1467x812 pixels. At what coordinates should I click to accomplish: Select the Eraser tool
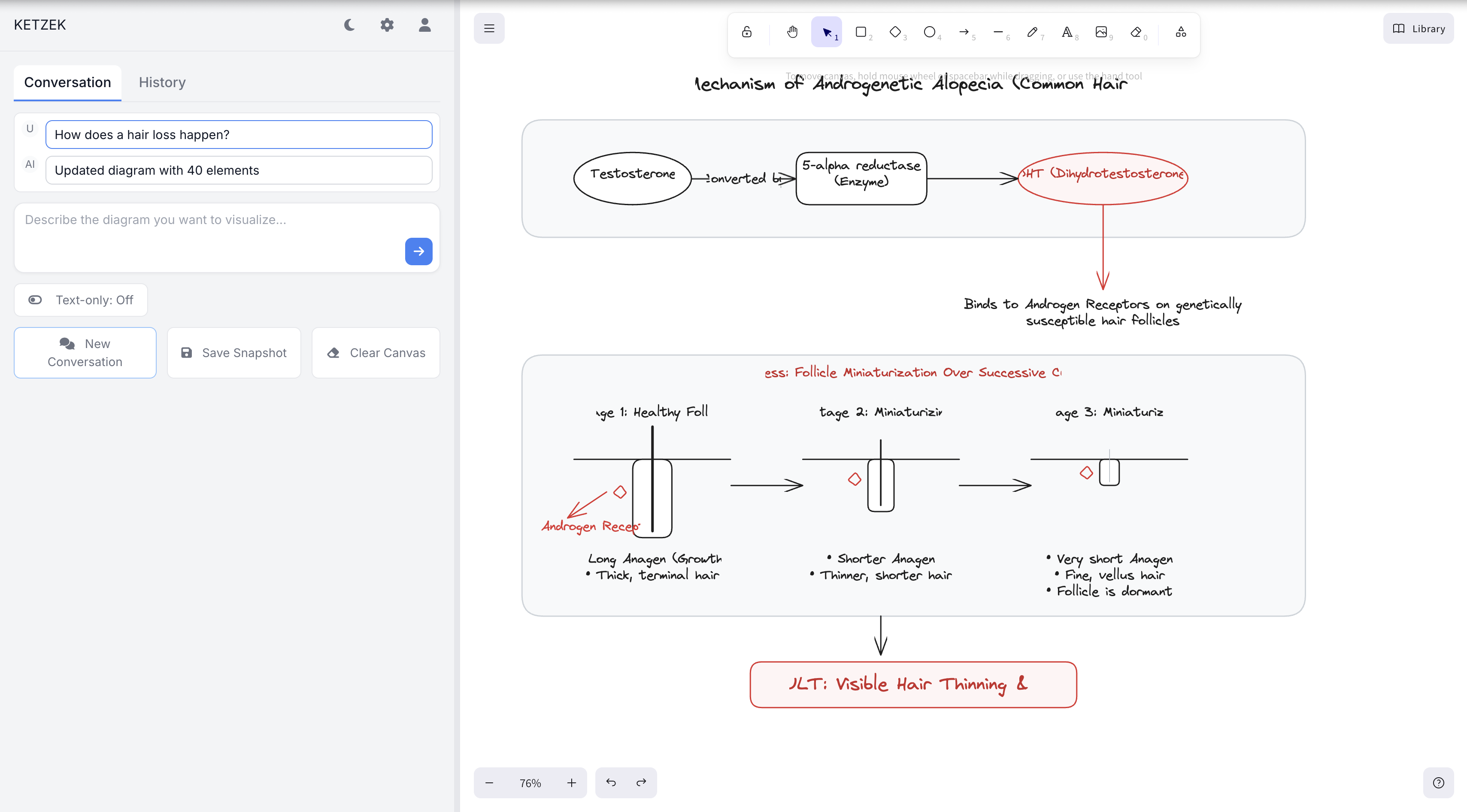point(1136,32)
